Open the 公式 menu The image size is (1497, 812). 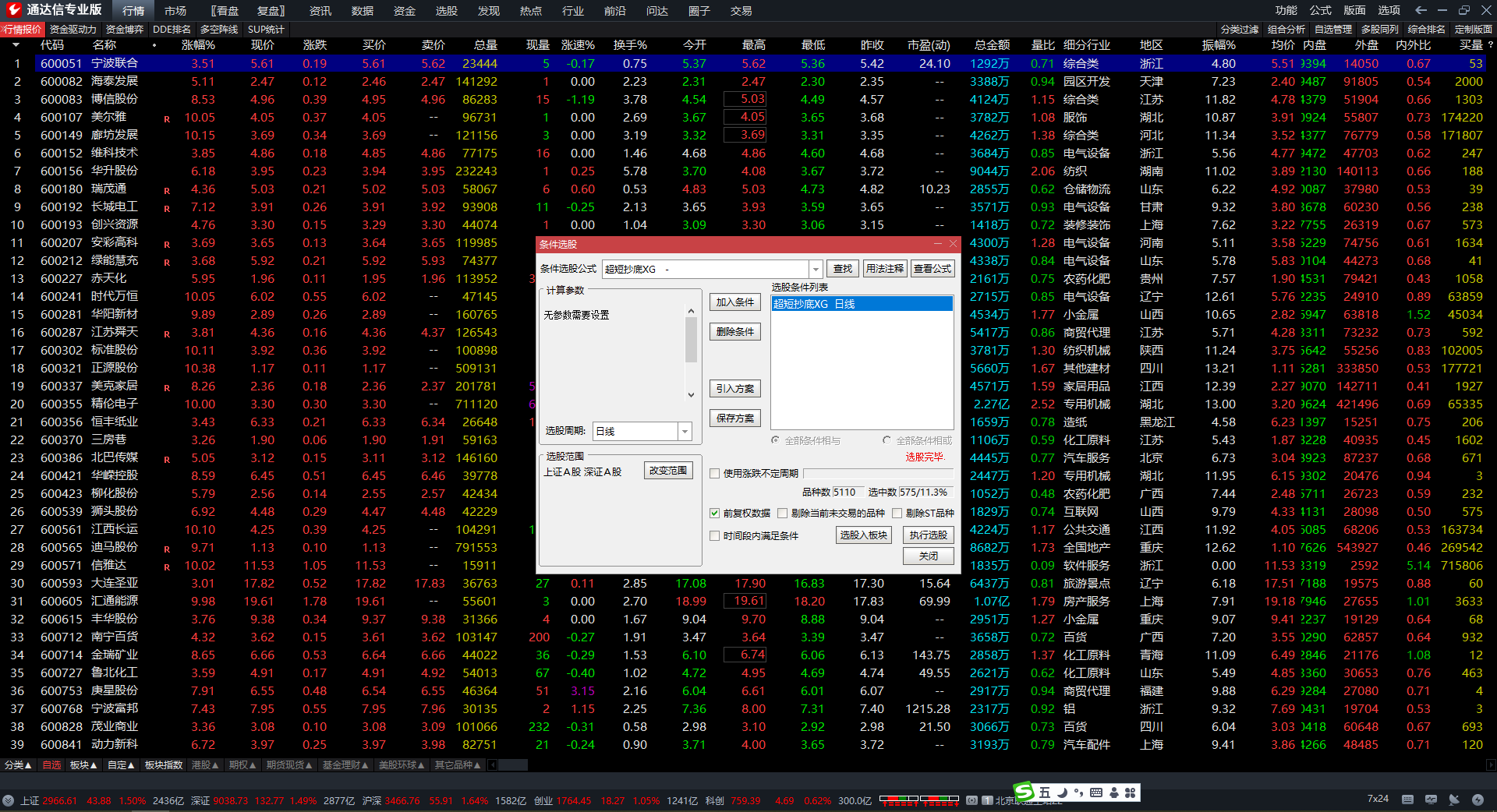coord(1320,10)
